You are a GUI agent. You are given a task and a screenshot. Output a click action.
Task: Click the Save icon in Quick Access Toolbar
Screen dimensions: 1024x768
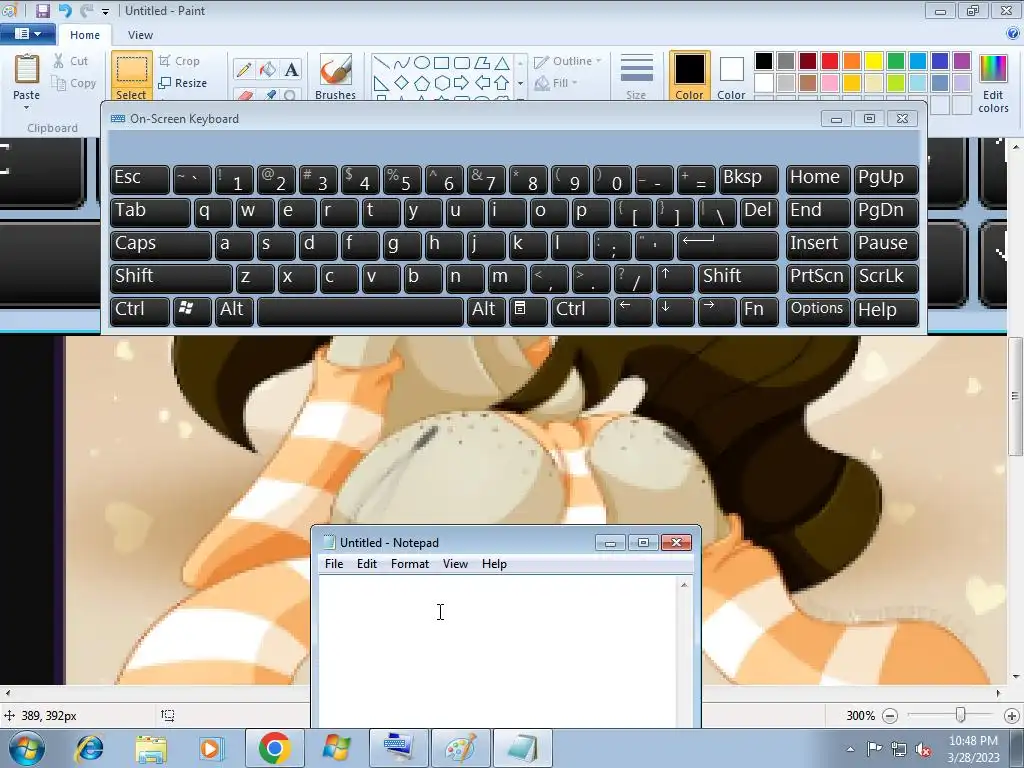[43, 10]
